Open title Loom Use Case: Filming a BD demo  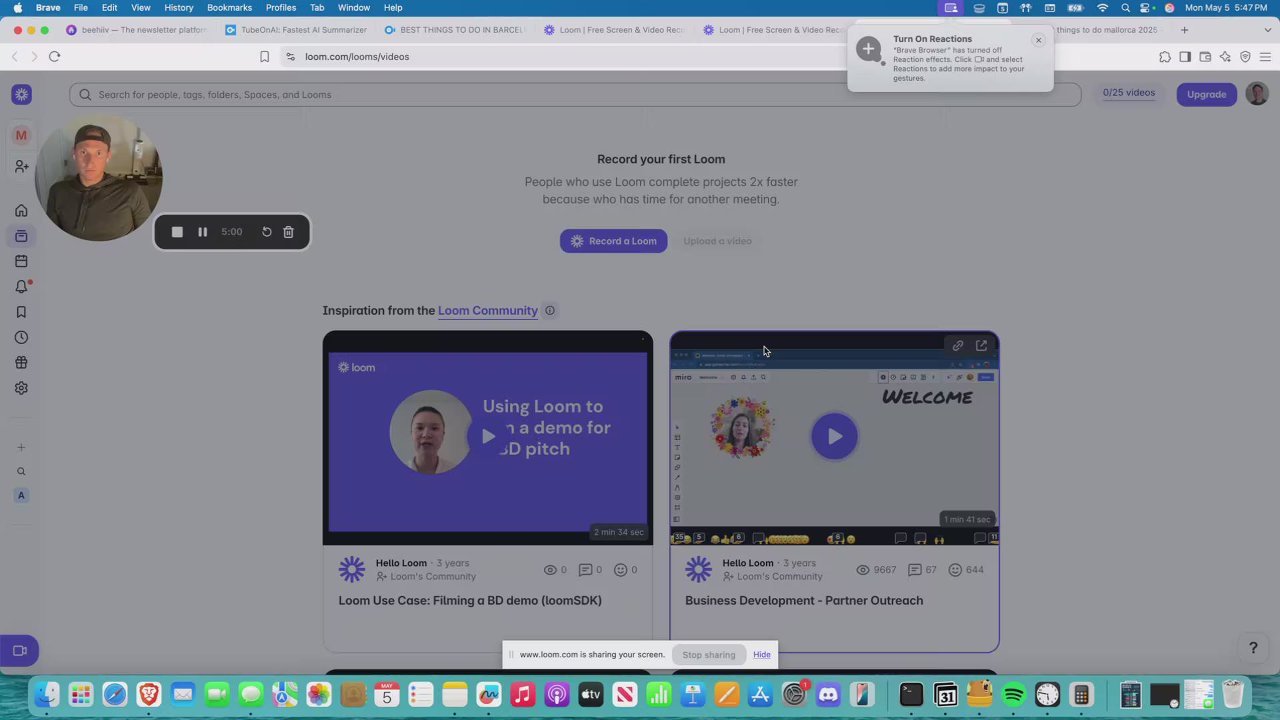(470, 600)
